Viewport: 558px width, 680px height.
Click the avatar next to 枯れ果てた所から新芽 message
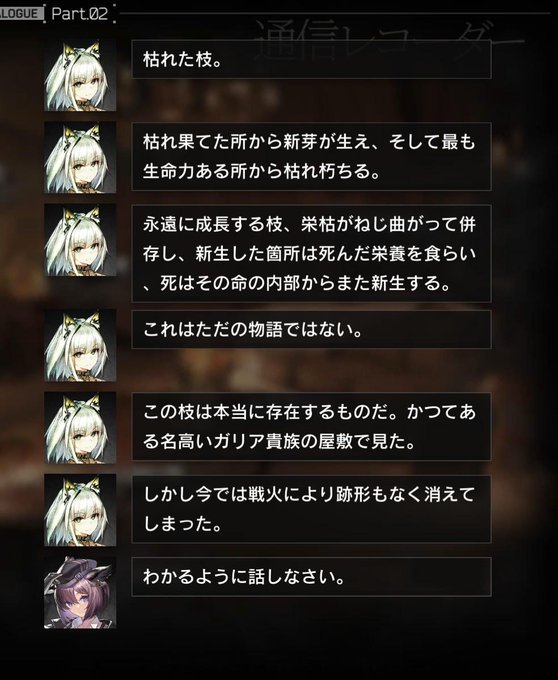click(80, 157)
